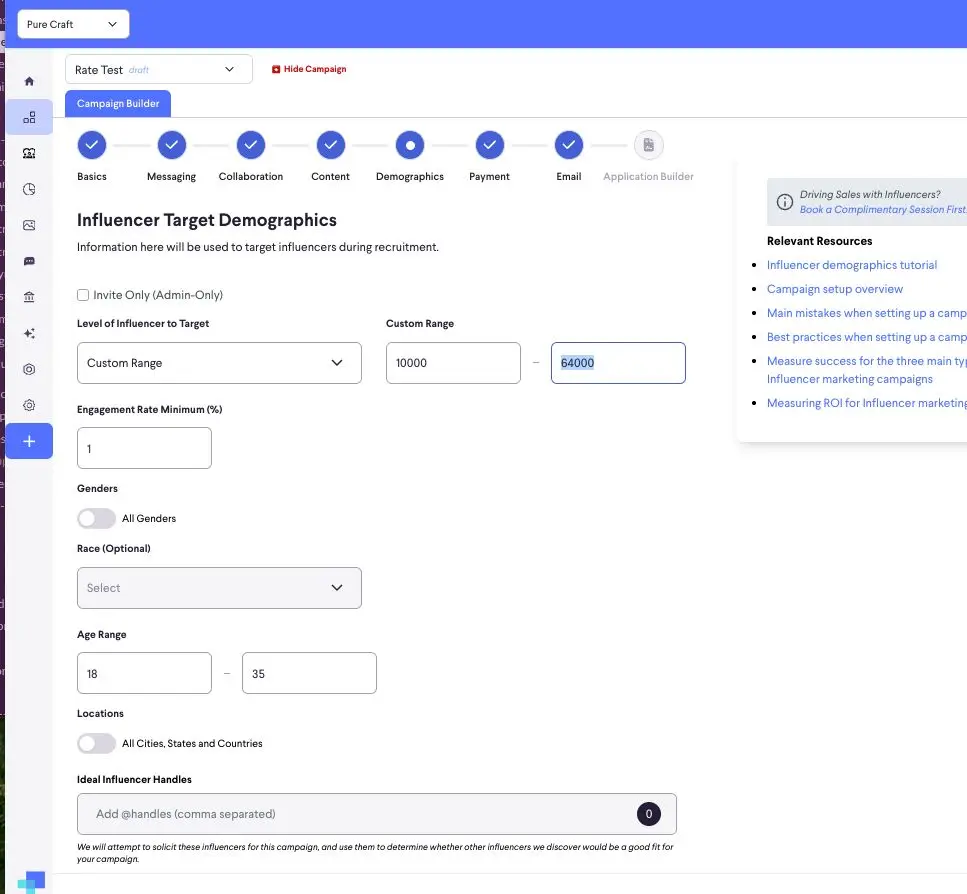Viewport: 967px width, 894px height.
Task: Go to the Collaboration step circle
Action: 251,146
